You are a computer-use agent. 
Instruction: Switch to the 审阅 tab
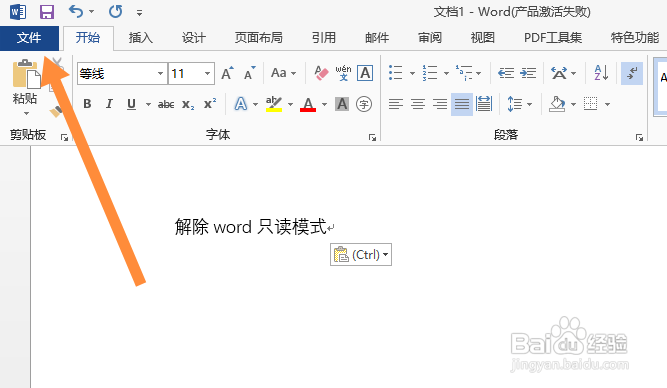tap(430, 38)
